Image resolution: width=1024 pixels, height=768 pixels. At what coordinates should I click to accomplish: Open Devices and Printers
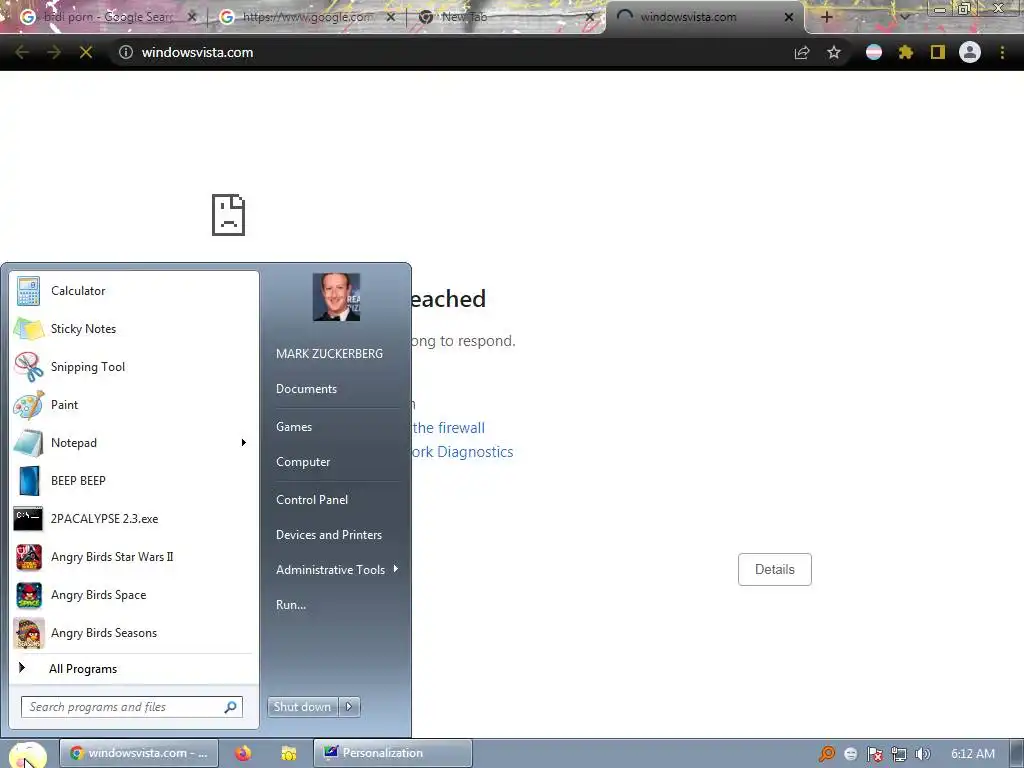click(328, 535)
